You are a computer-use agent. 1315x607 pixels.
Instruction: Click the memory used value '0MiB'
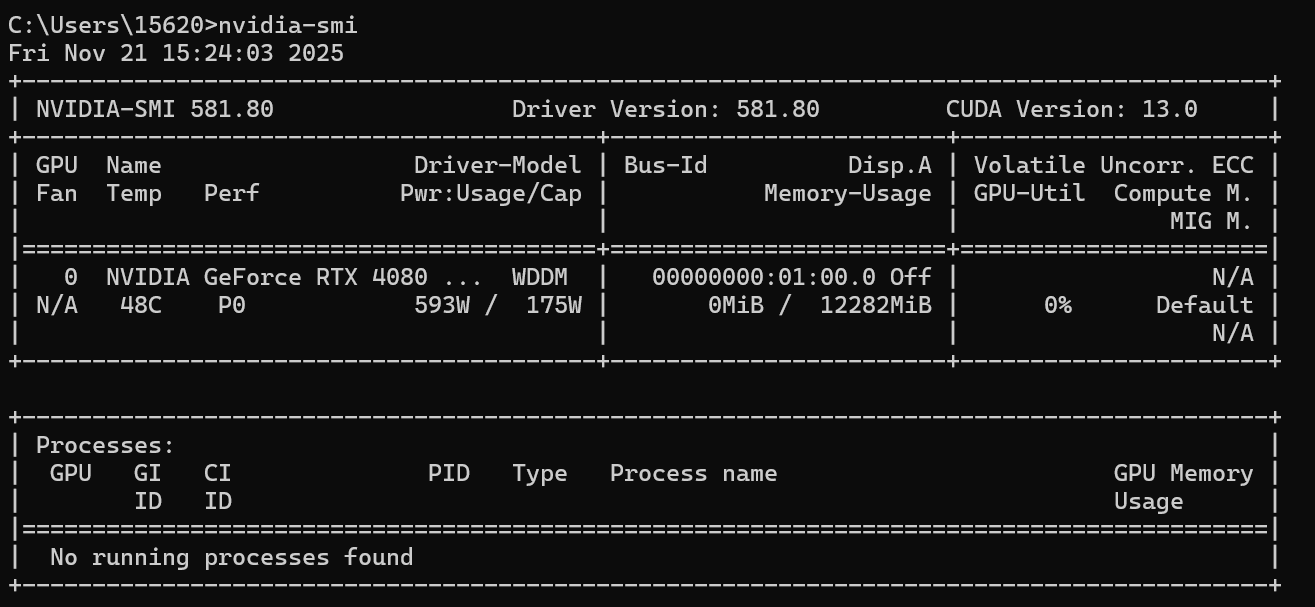click(736, 305)
